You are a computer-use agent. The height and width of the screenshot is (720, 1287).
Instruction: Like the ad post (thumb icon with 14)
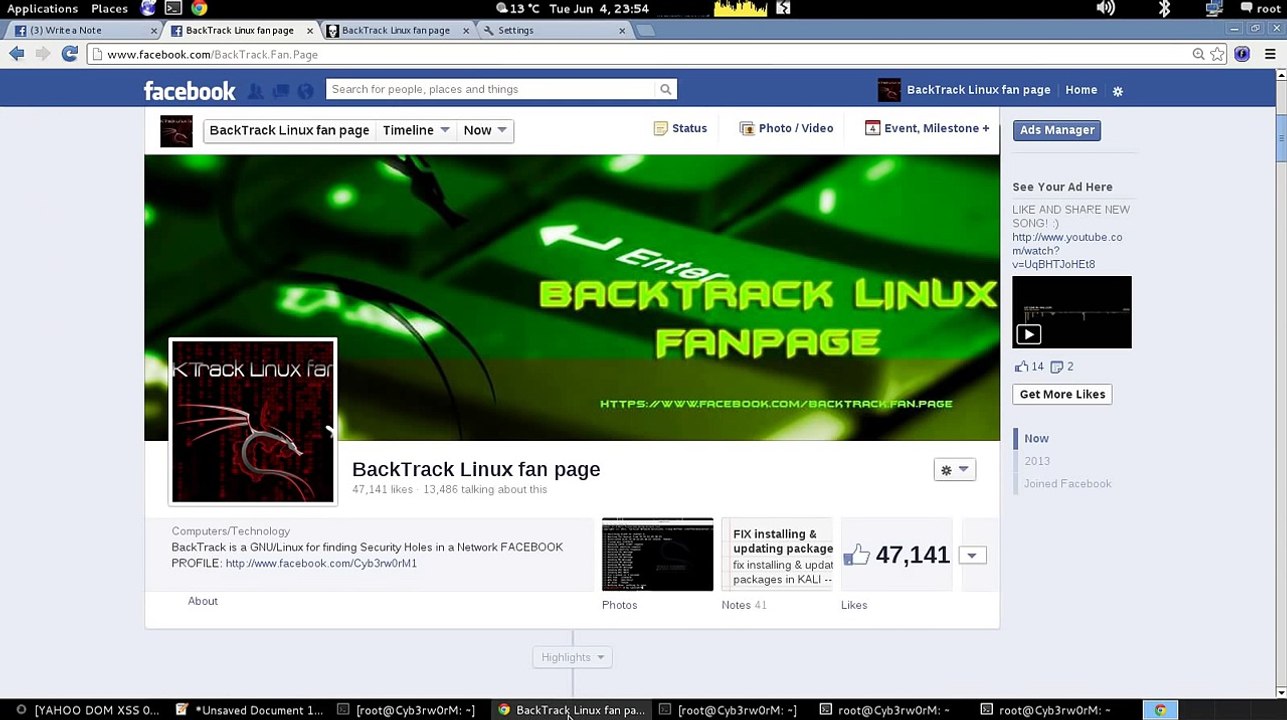click(x=1029, y=366)
